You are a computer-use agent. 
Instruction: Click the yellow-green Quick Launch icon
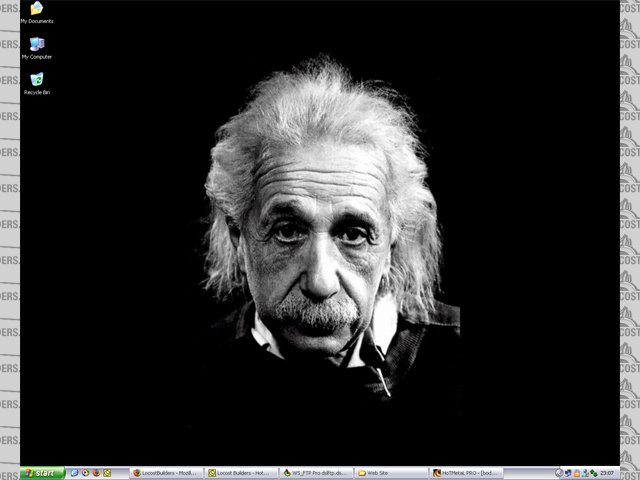(x=107, y=473)
